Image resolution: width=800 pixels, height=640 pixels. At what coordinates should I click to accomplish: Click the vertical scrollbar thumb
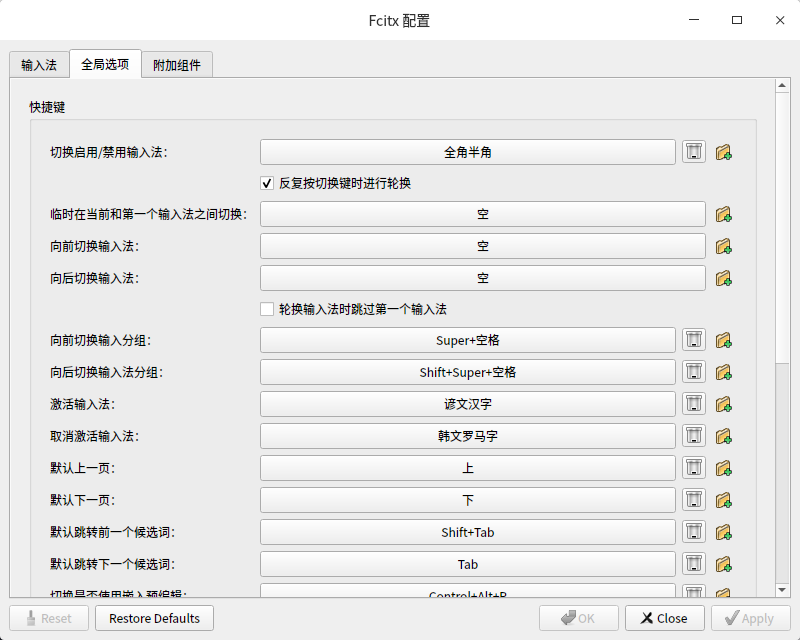tap(782, 228)
